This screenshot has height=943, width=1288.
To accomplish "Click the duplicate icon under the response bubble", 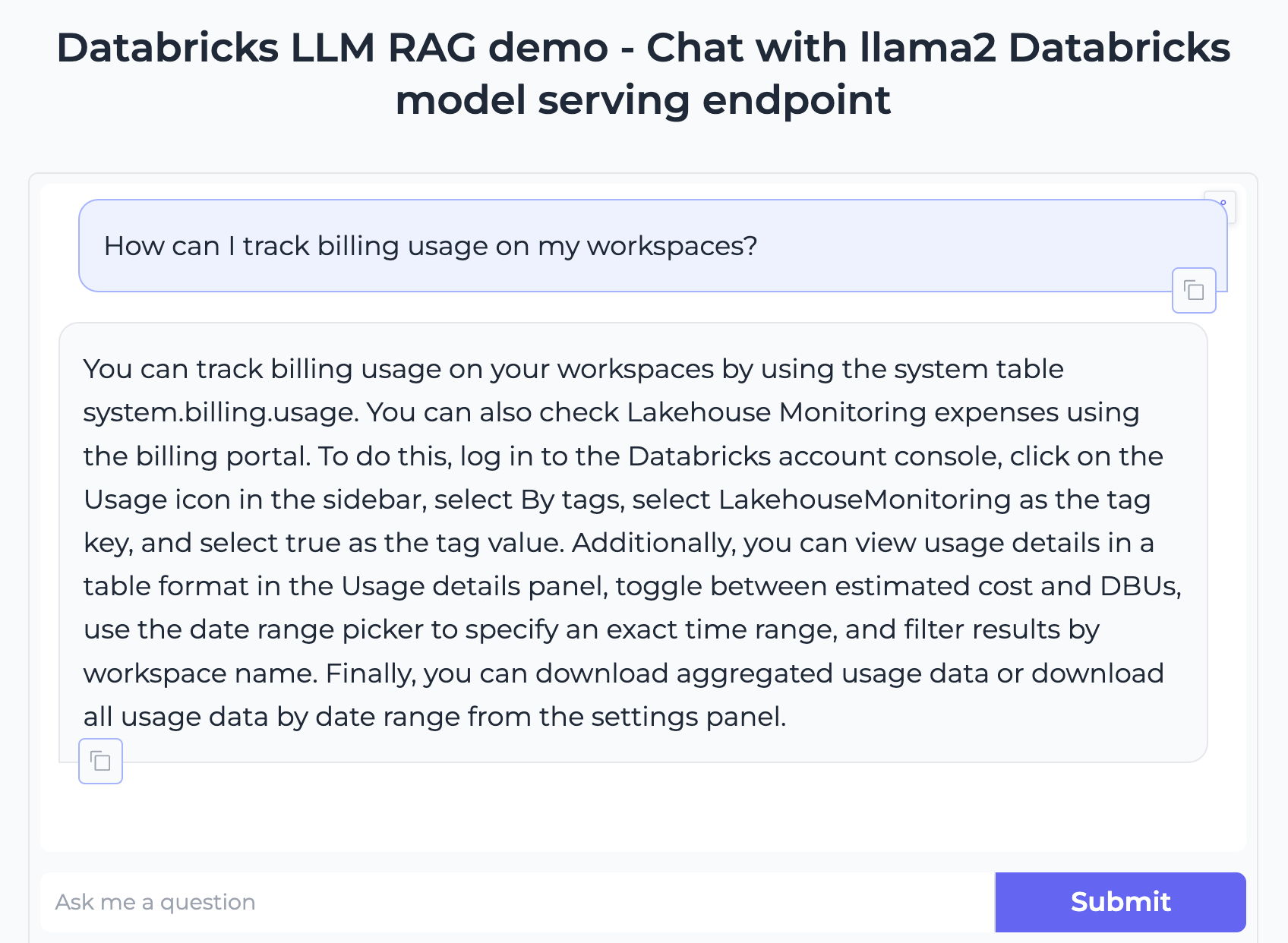I will (100, 761).
